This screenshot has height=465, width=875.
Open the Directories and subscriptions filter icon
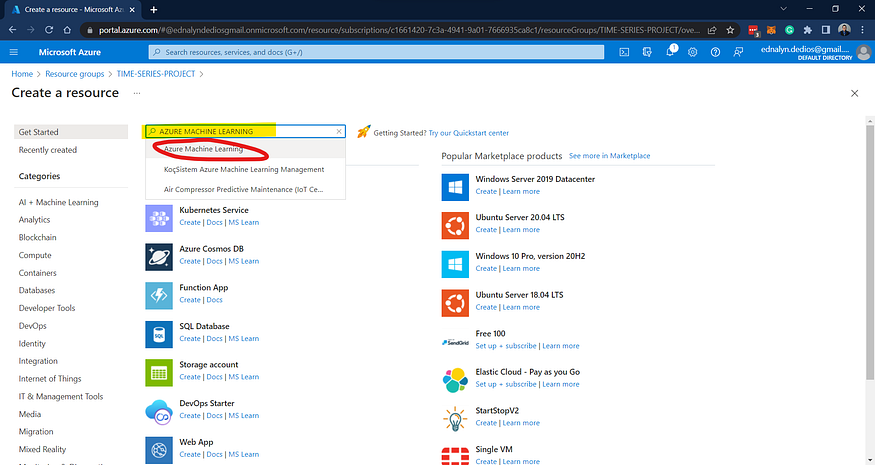tap(647, 52)
